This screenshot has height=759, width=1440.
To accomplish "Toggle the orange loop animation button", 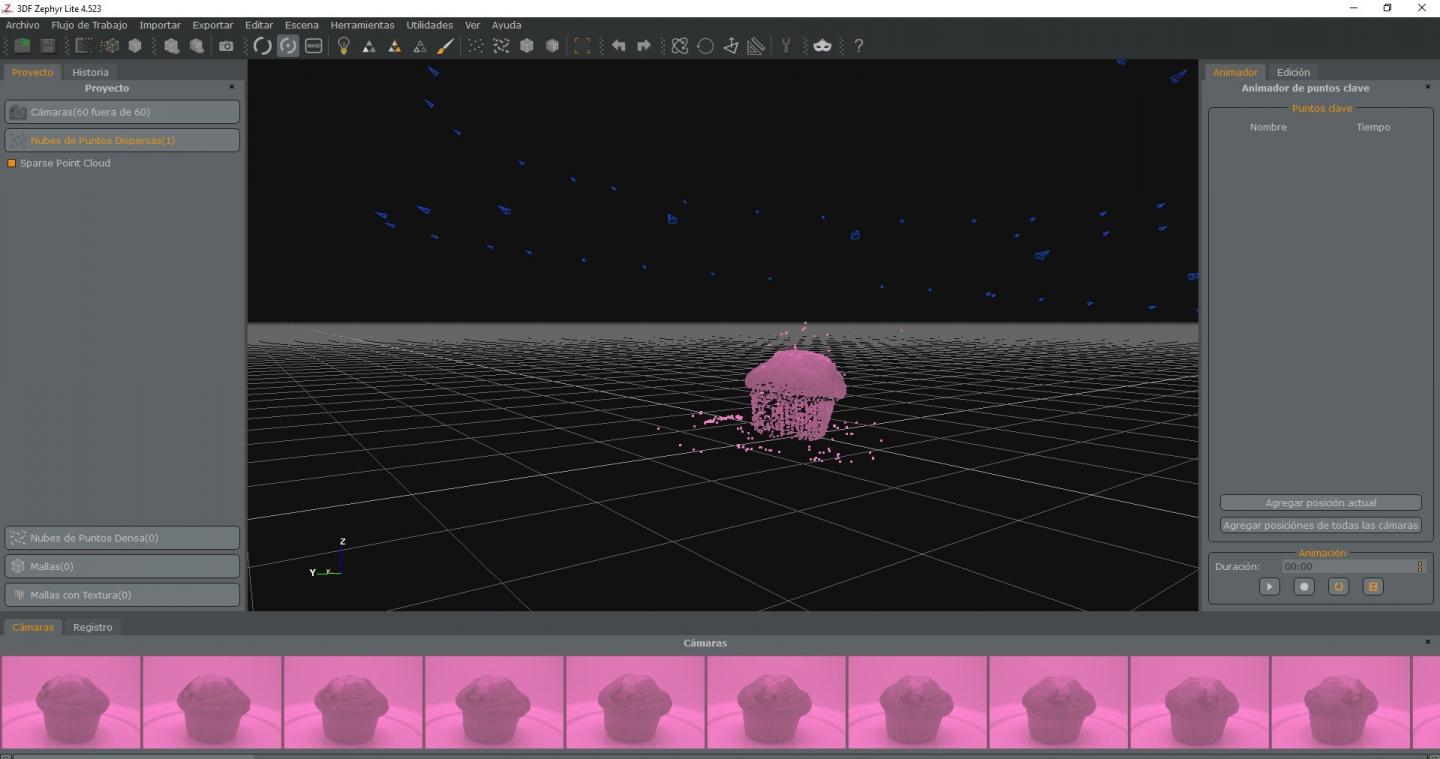I will (x=1338, y=587).
